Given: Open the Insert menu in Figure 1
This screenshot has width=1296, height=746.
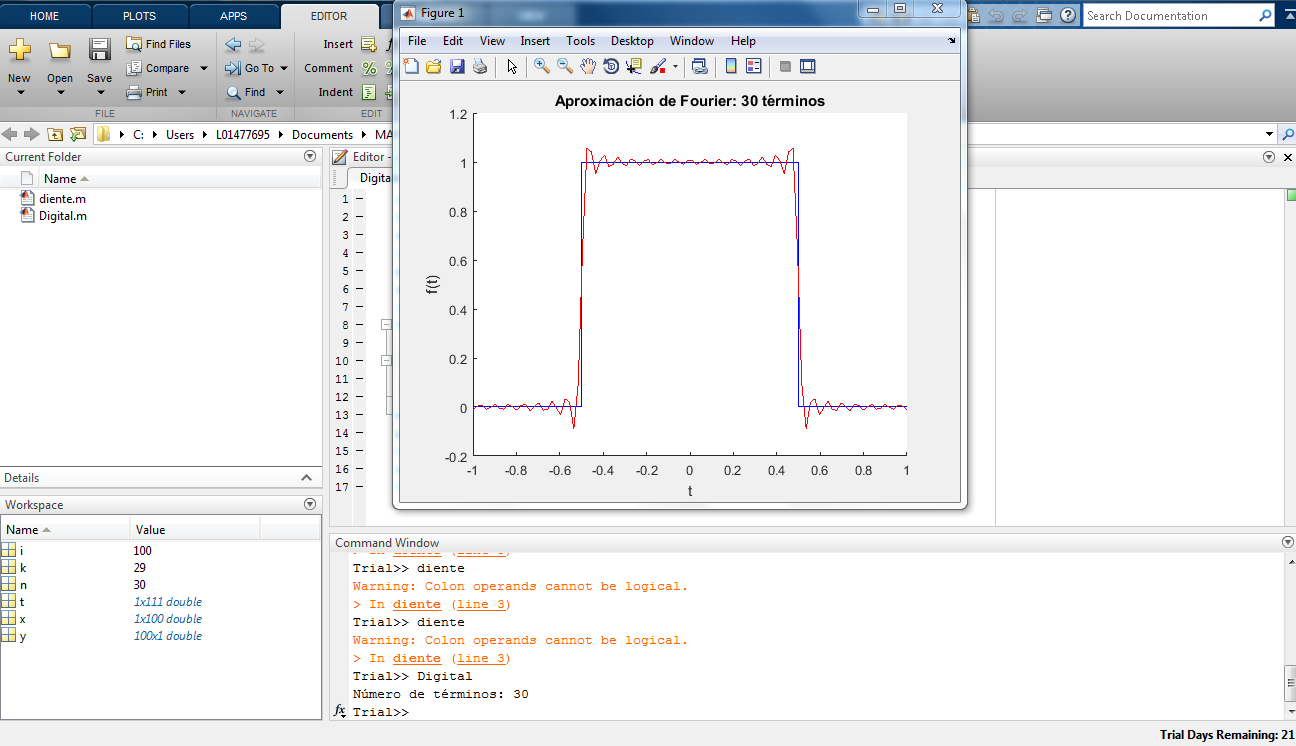Looking at the screenshot, I should pyautogui.click(x=535, y=41).
